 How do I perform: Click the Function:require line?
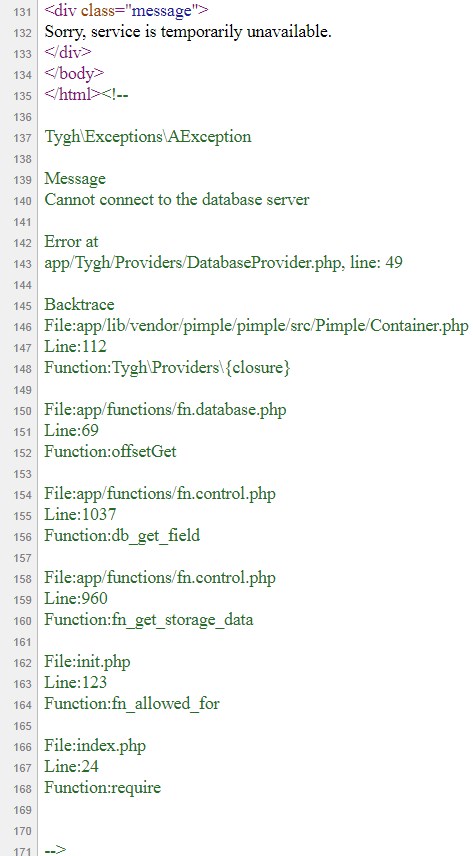[x=103, y=788]
